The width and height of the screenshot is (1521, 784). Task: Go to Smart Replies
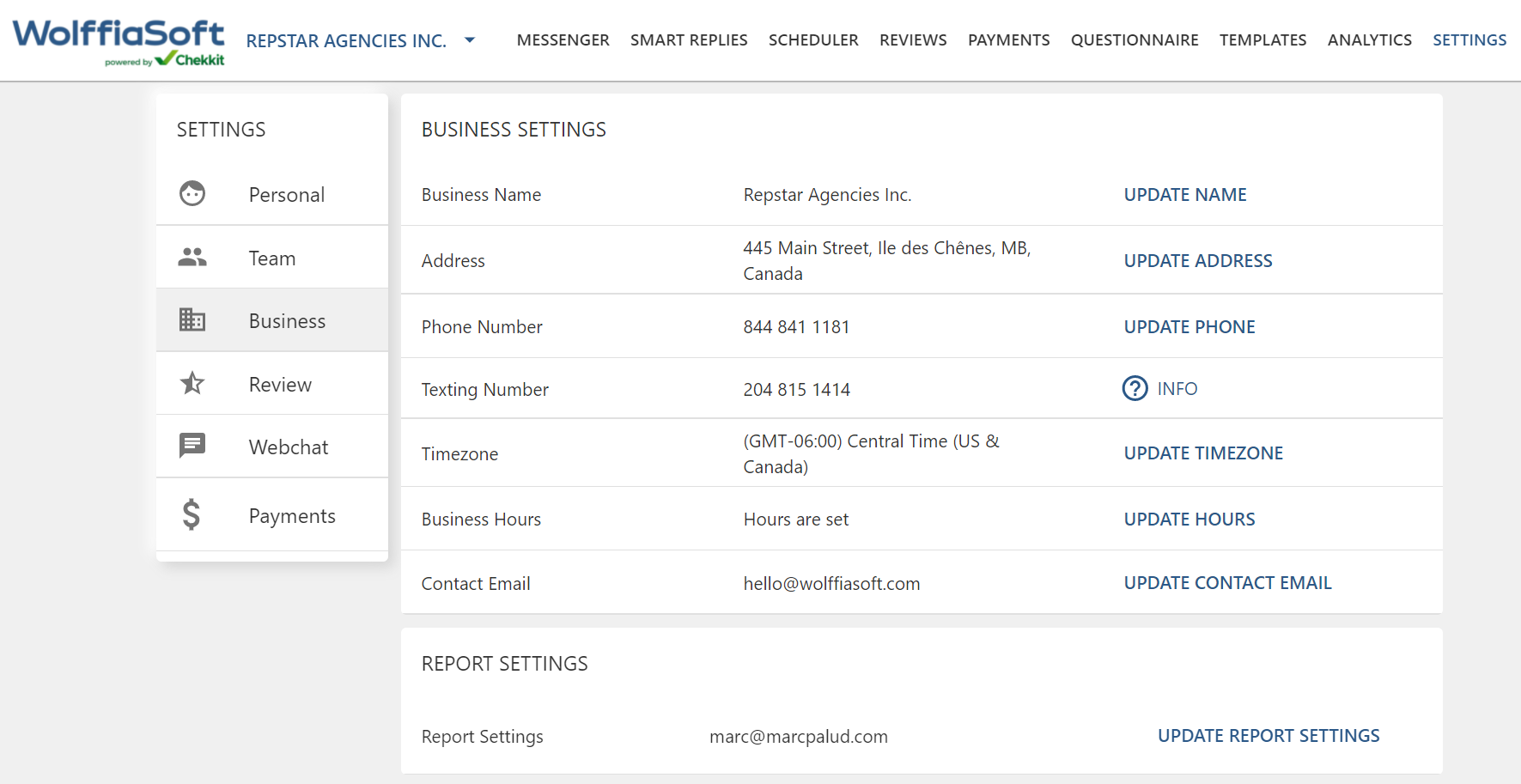point(689,40)
